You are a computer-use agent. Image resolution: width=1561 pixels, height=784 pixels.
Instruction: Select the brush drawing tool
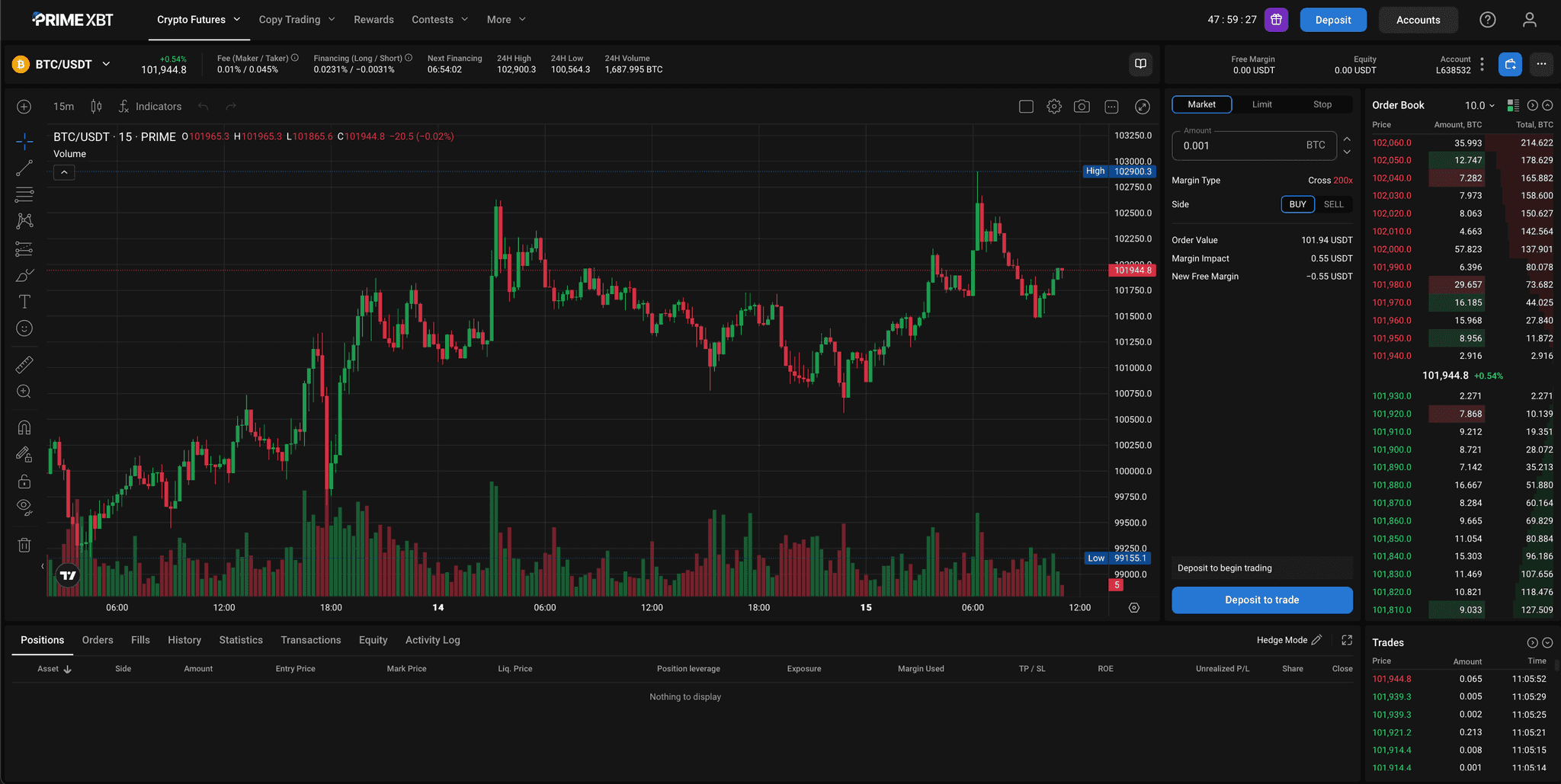[x=24, y=275]
